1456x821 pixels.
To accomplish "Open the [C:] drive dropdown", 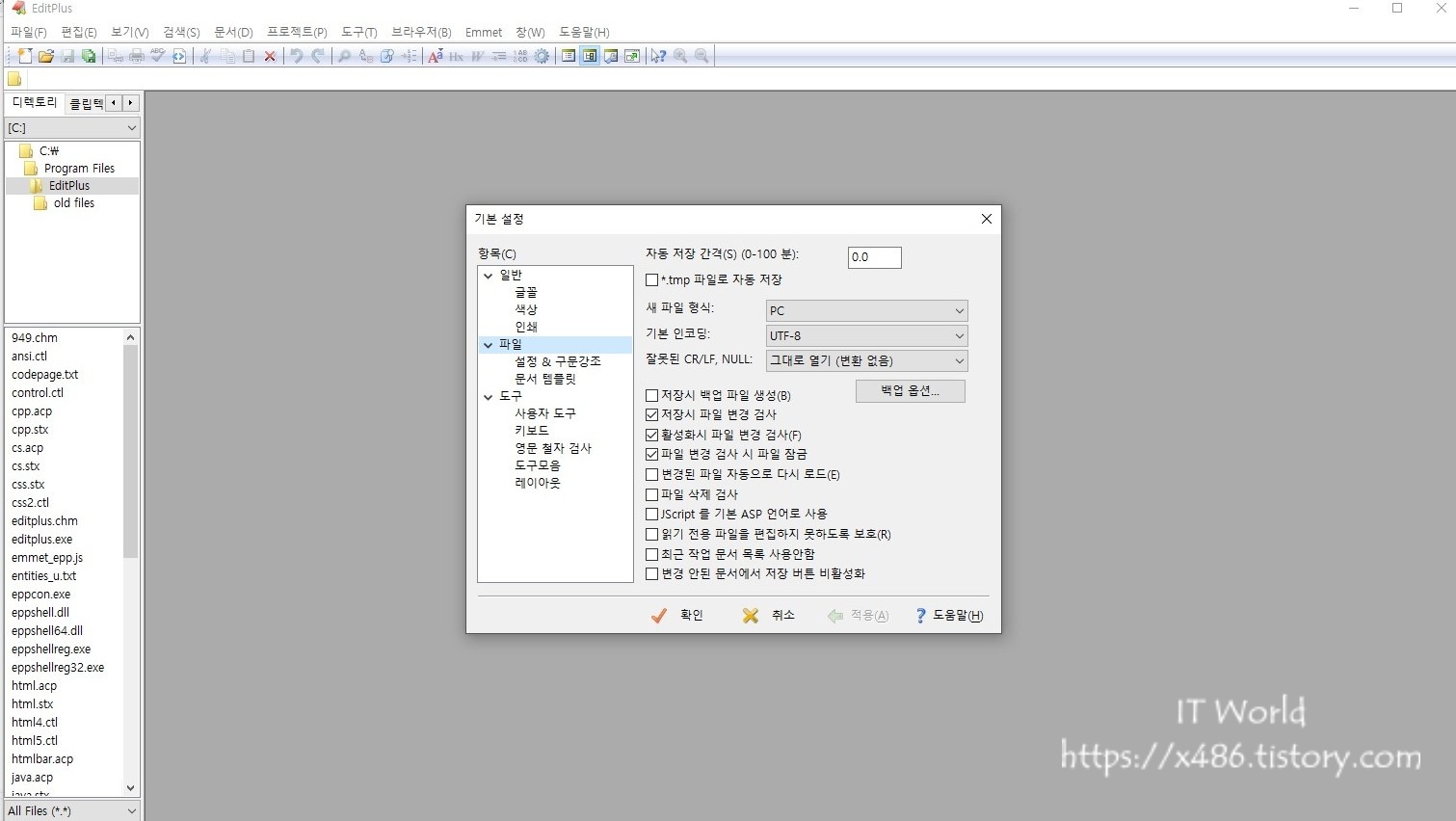I will pyautogui.click(x=72, y=128).
